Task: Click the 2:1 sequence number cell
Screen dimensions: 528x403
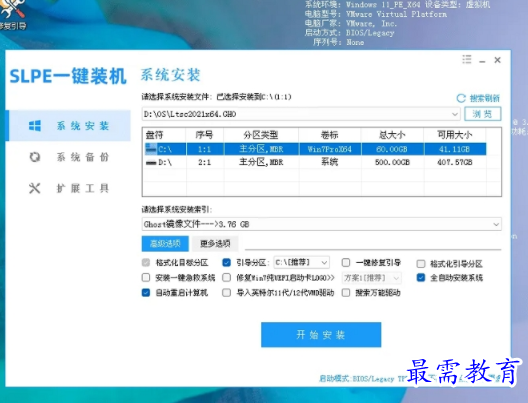Action: [204, 162]
